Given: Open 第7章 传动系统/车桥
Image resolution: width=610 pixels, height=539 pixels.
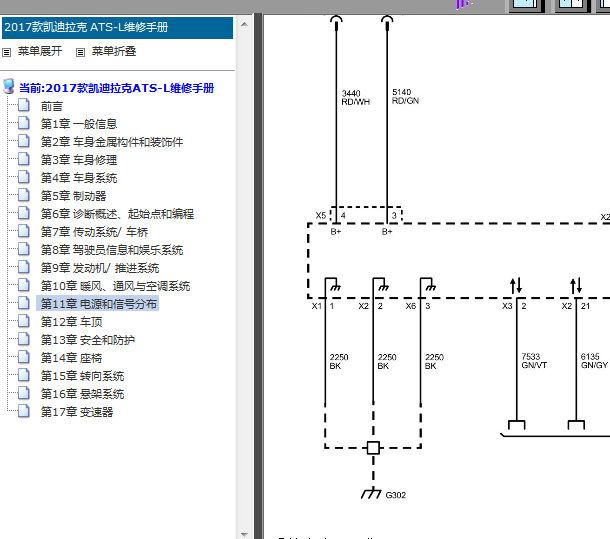Looking at the screenshot, I should (95, 232).
